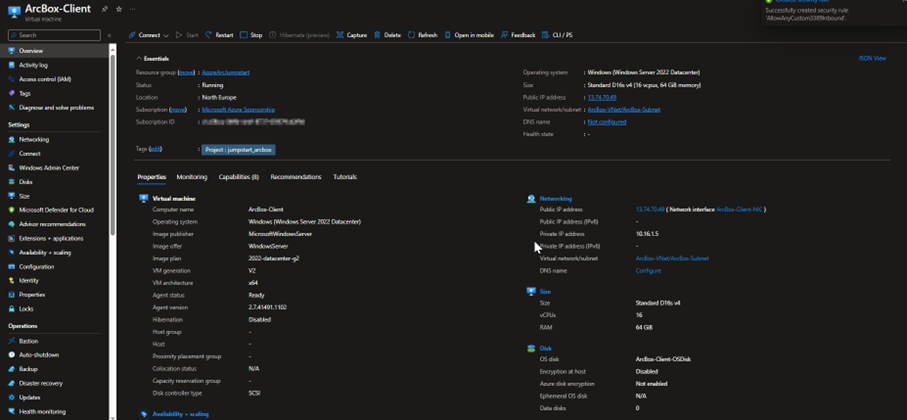
Task: Open the more options ellipsis menu
Action: [x=131, y=9]
